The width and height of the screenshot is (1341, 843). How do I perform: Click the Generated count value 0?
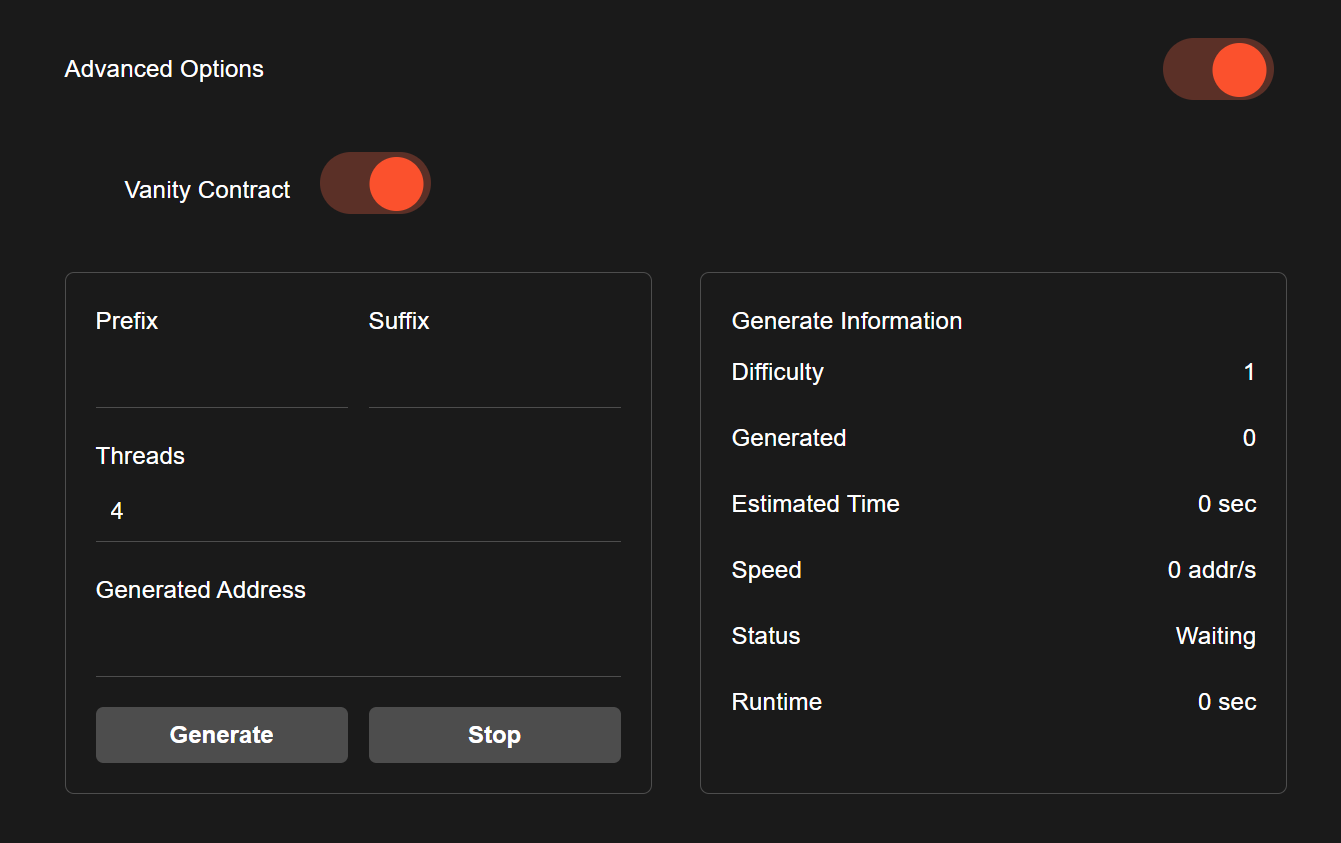1248,438
